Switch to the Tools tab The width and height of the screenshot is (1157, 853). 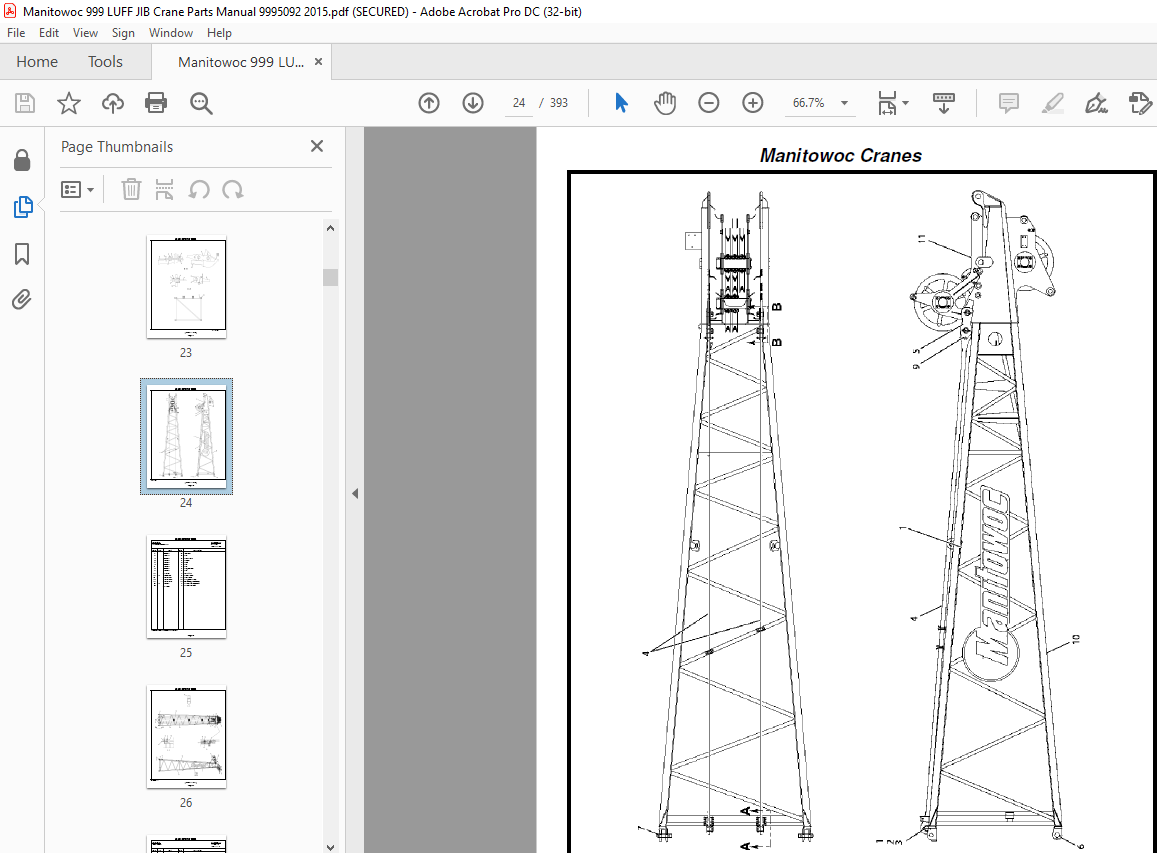(x=106, y=62)
